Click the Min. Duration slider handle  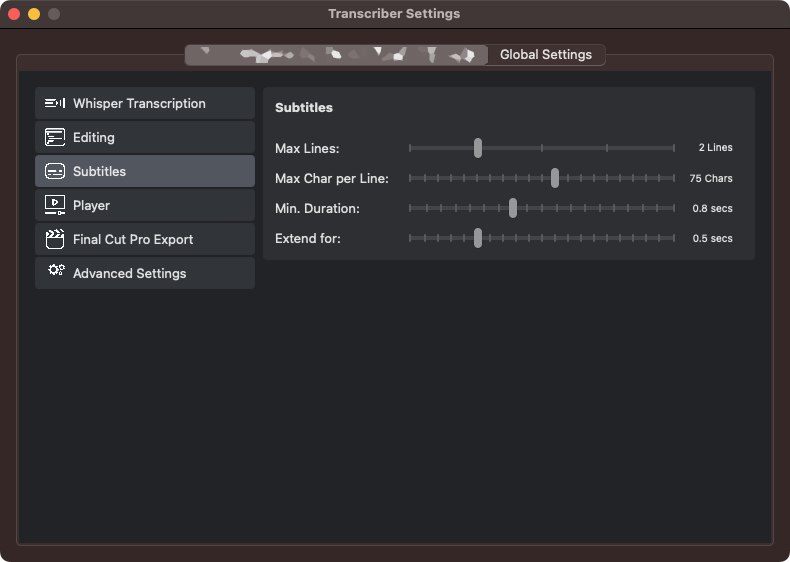click(x=513, y=208)
